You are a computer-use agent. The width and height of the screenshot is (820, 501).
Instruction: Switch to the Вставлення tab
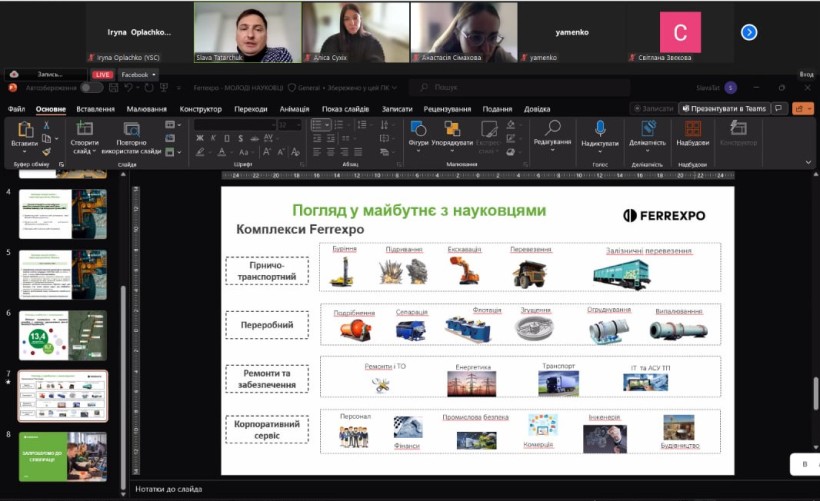pyautogui.click(x=95, y=109)
